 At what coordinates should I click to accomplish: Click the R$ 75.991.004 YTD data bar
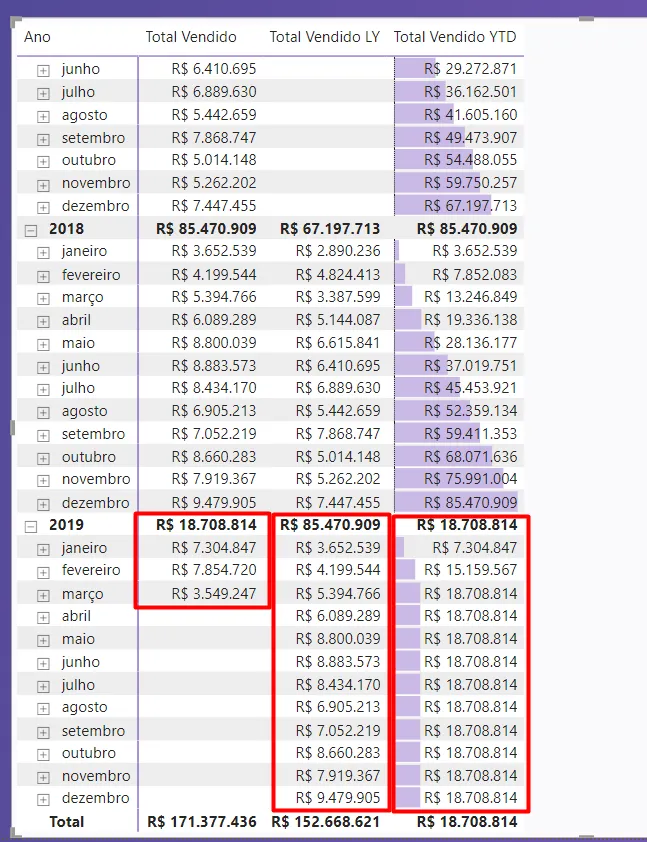457,479
